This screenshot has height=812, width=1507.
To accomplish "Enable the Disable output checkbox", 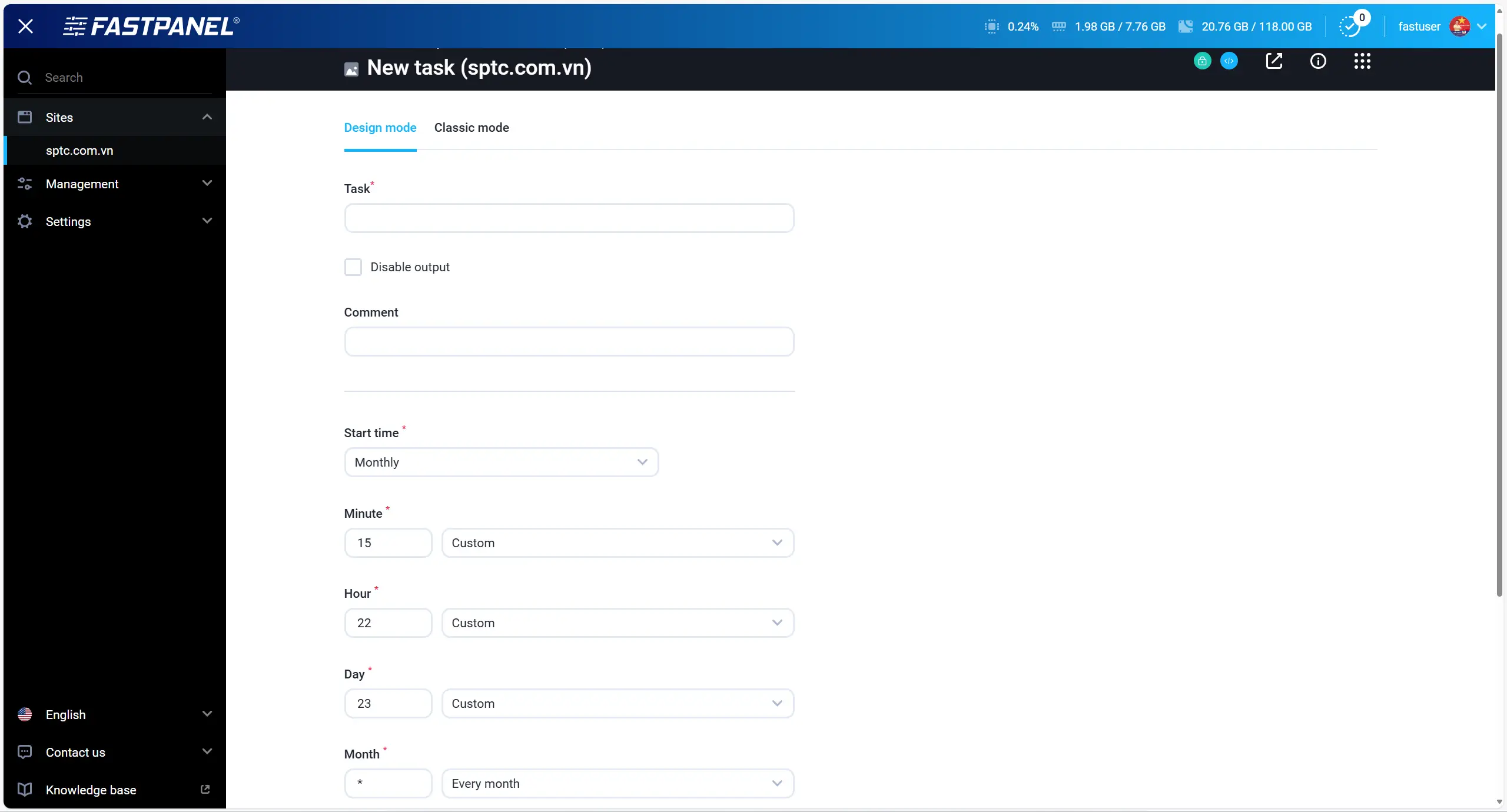I will point(353,267).
